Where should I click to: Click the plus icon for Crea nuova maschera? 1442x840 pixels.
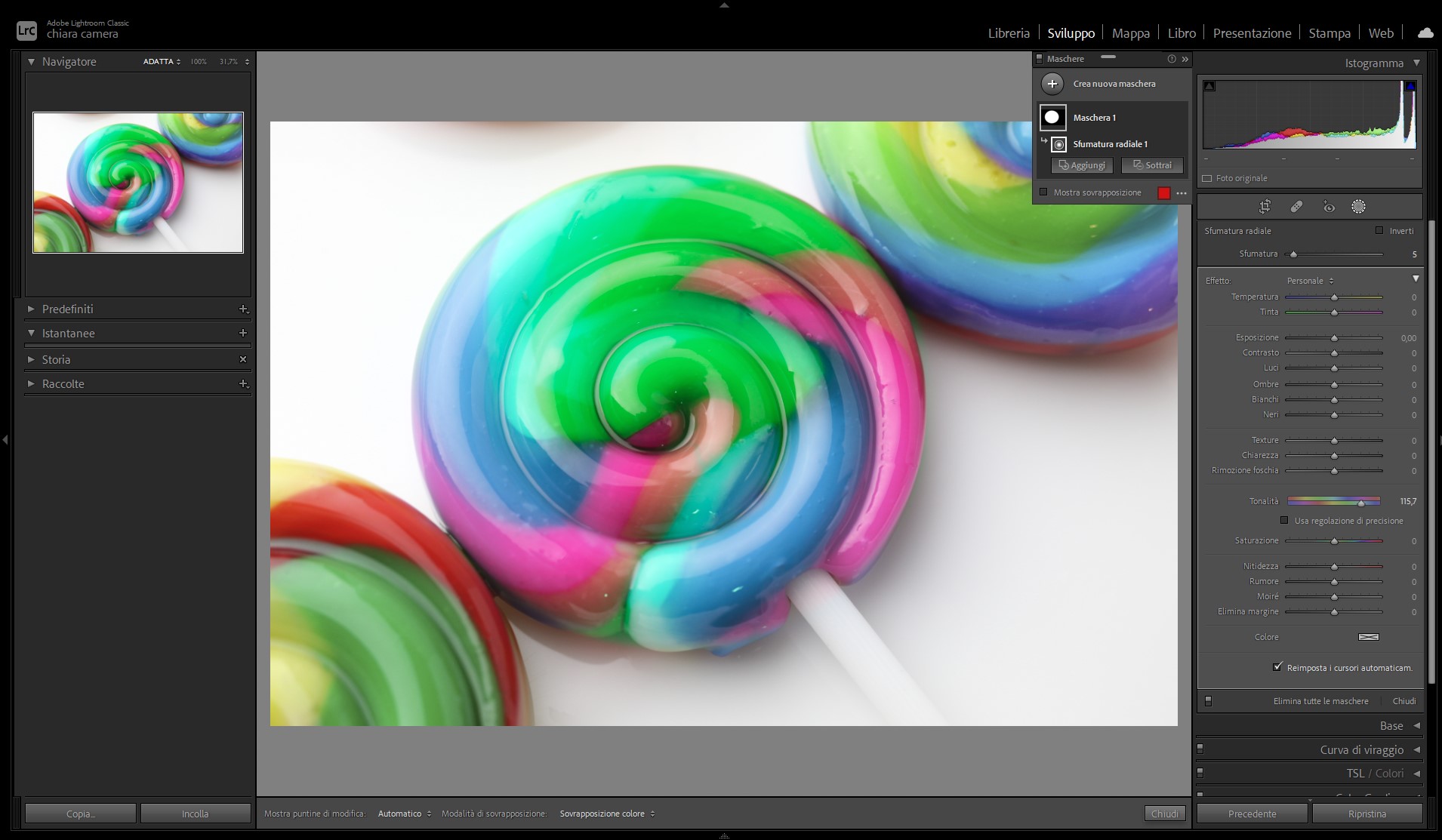[1052, 84]
